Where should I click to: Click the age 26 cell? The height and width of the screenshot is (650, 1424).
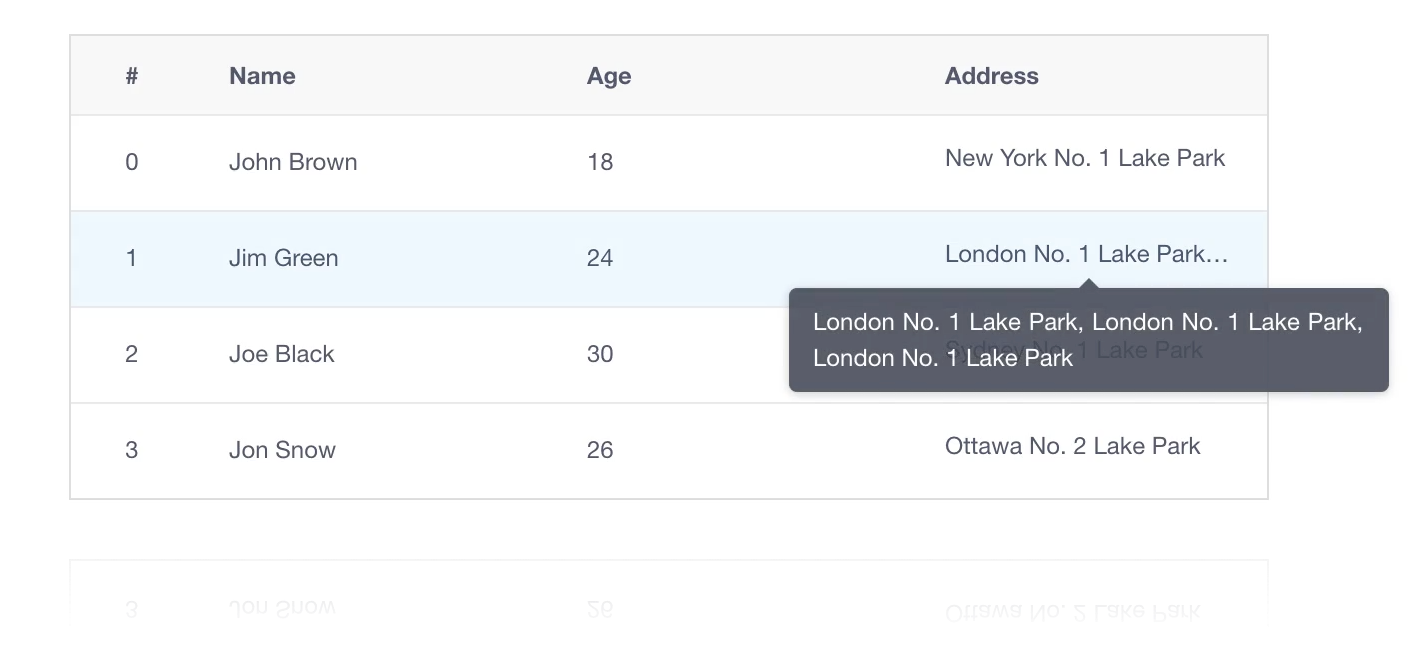(600, 450)
